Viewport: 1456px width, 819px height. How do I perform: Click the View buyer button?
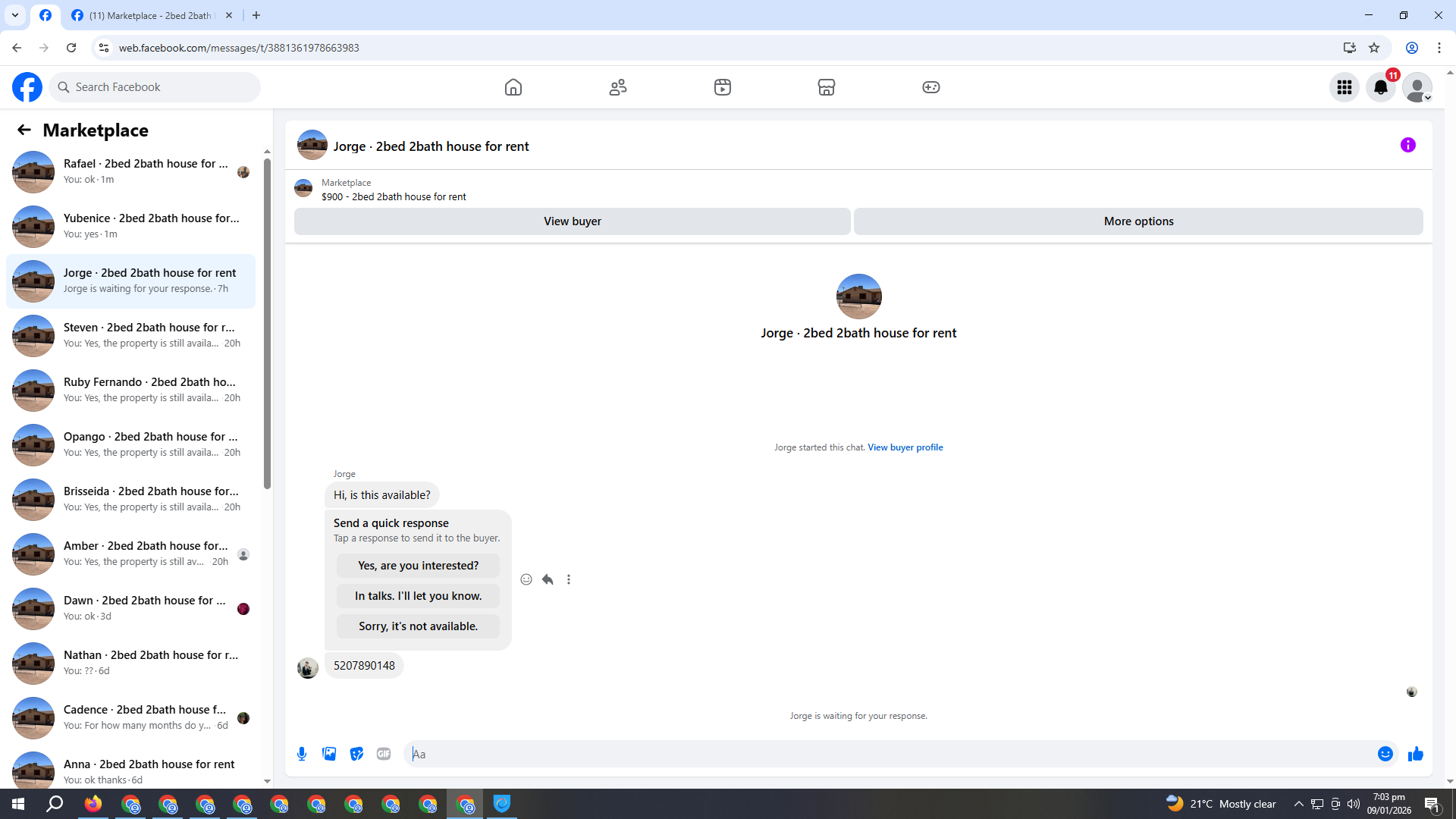click(572, 221)
